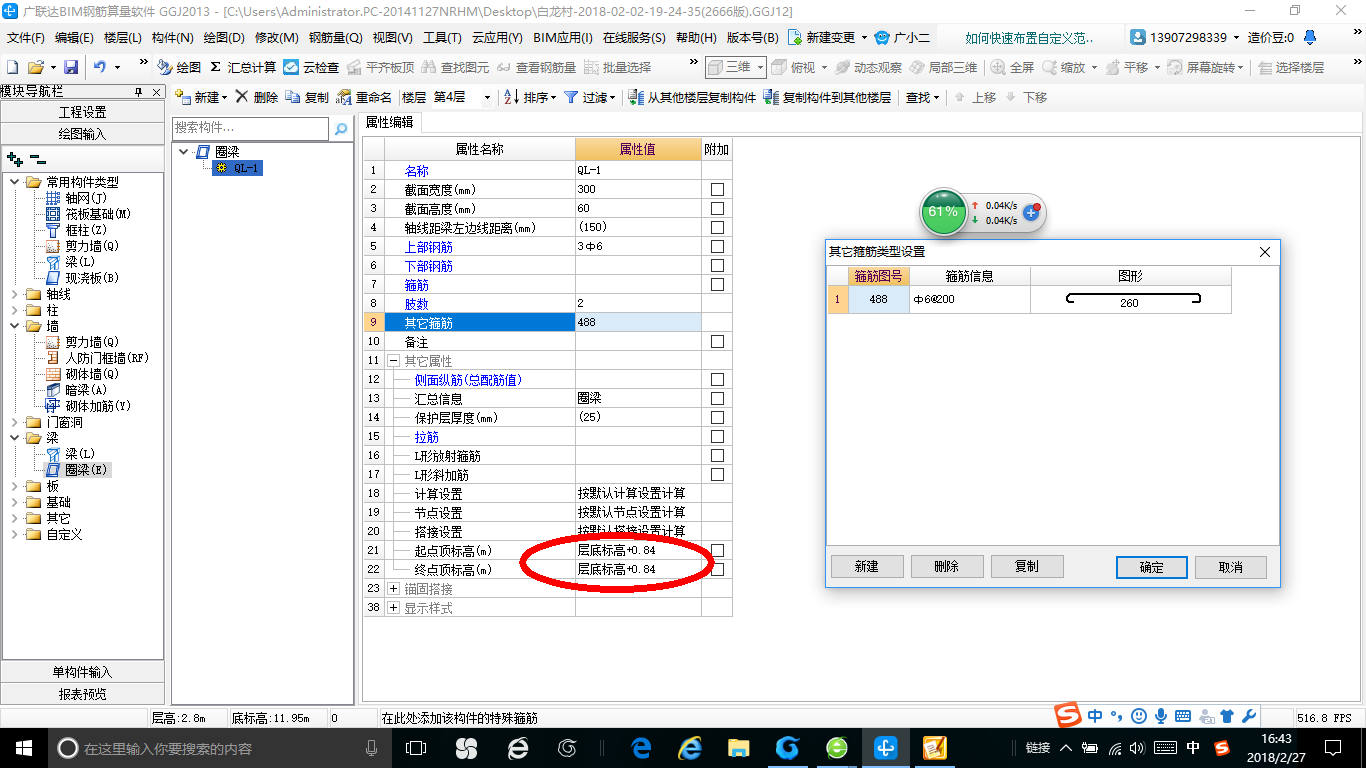Expand 门窗洞 node in navigator tree

(x=15, y=422)
